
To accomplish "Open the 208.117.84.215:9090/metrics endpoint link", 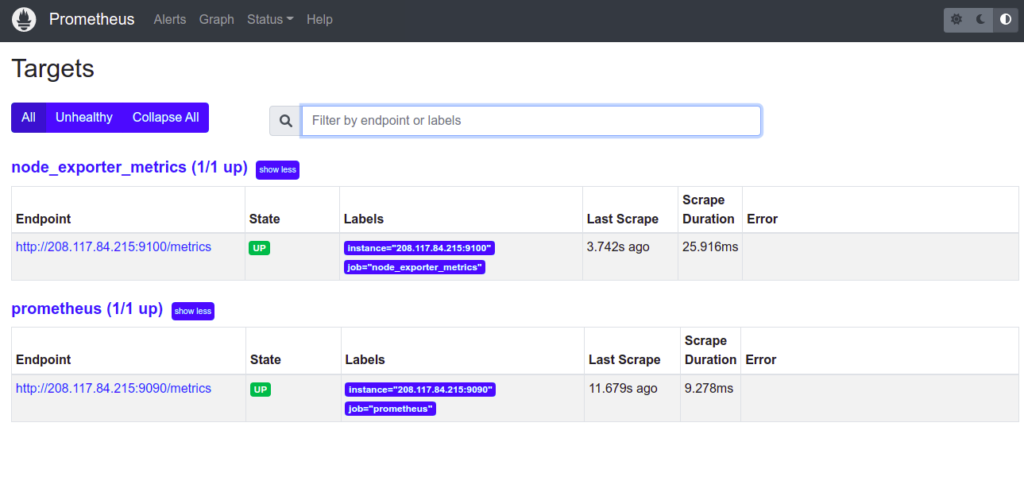I will coord(114,388).
